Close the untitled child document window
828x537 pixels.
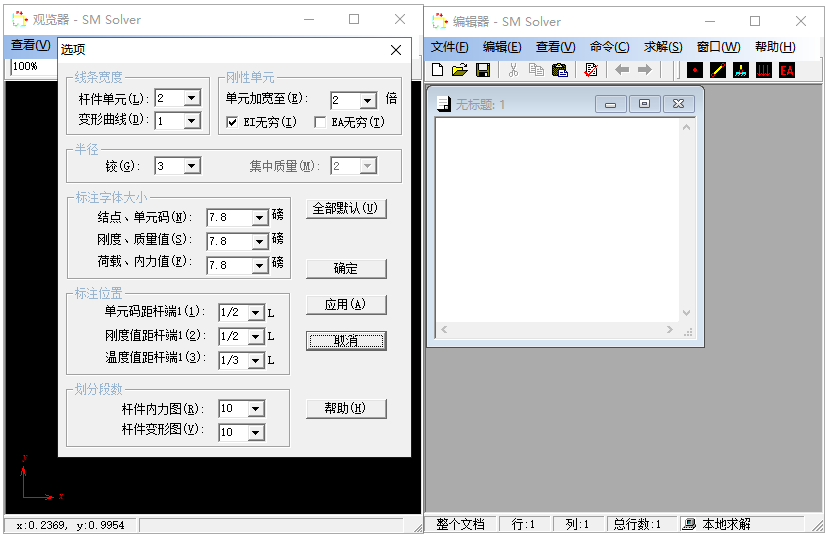679,104
